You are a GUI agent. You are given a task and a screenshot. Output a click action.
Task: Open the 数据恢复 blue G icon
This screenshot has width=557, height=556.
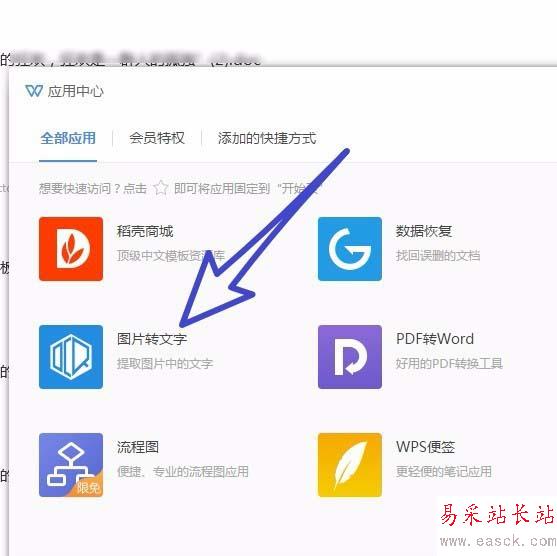point(350,249)
